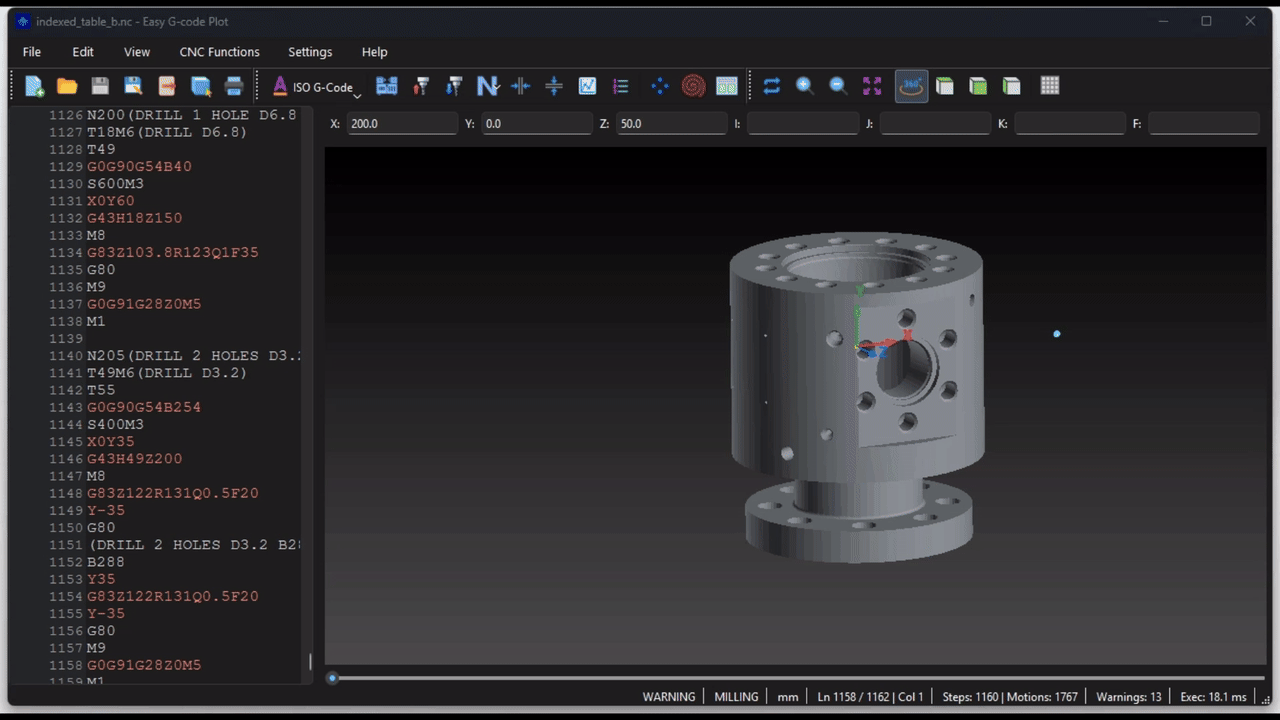Click code line T18M6(DRILL D6.8)
Viewport: 1280px width, 720px height.
click(x=166, y=132)
